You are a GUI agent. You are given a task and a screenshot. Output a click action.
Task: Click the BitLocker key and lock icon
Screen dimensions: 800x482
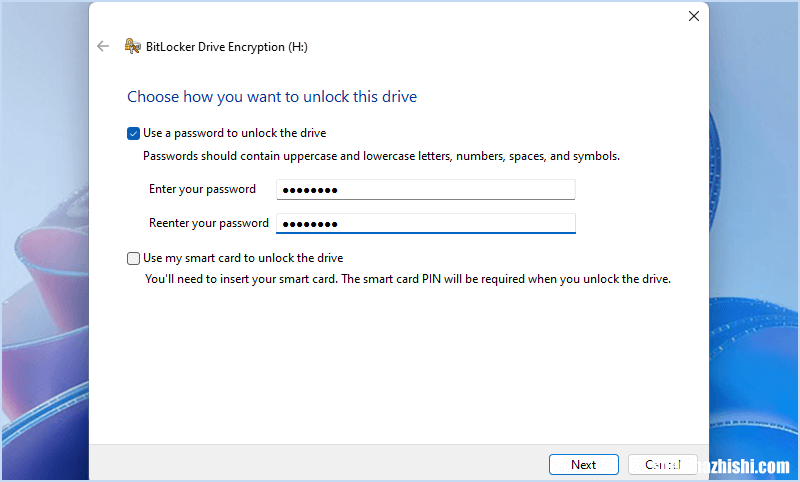coord(133,46)
